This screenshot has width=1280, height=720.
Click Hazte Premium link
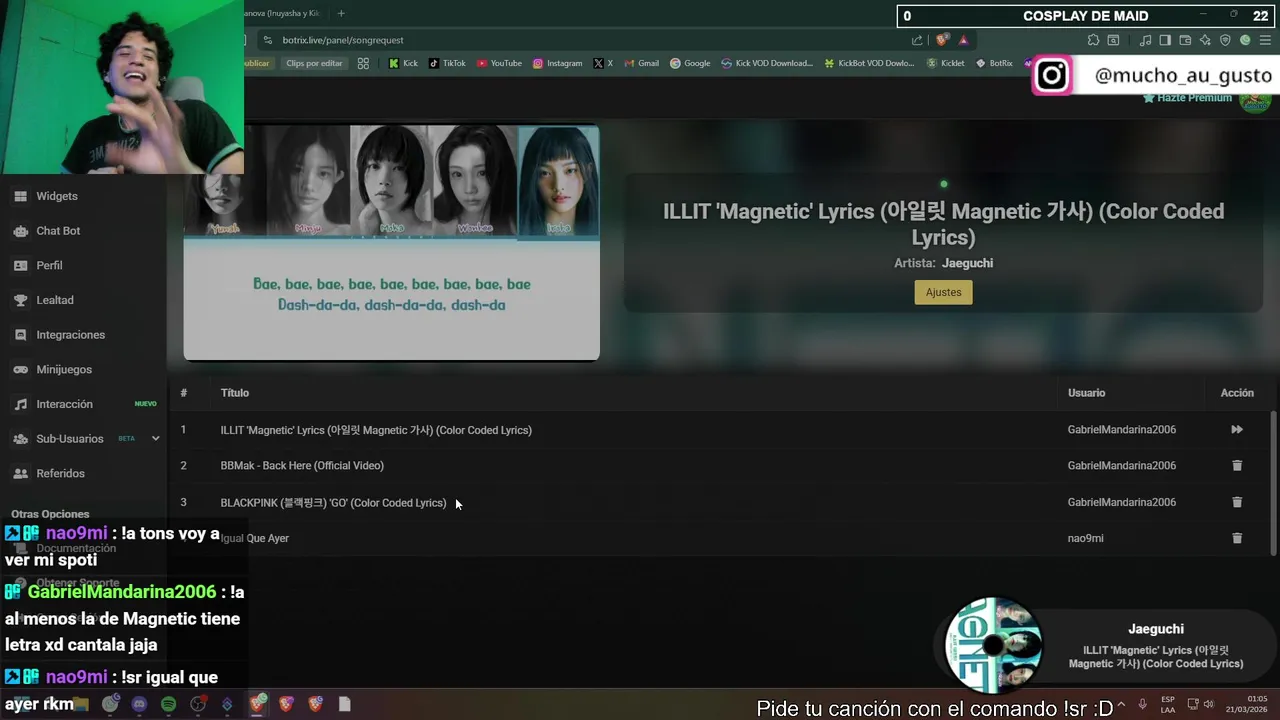click(x=1187, y=98)
